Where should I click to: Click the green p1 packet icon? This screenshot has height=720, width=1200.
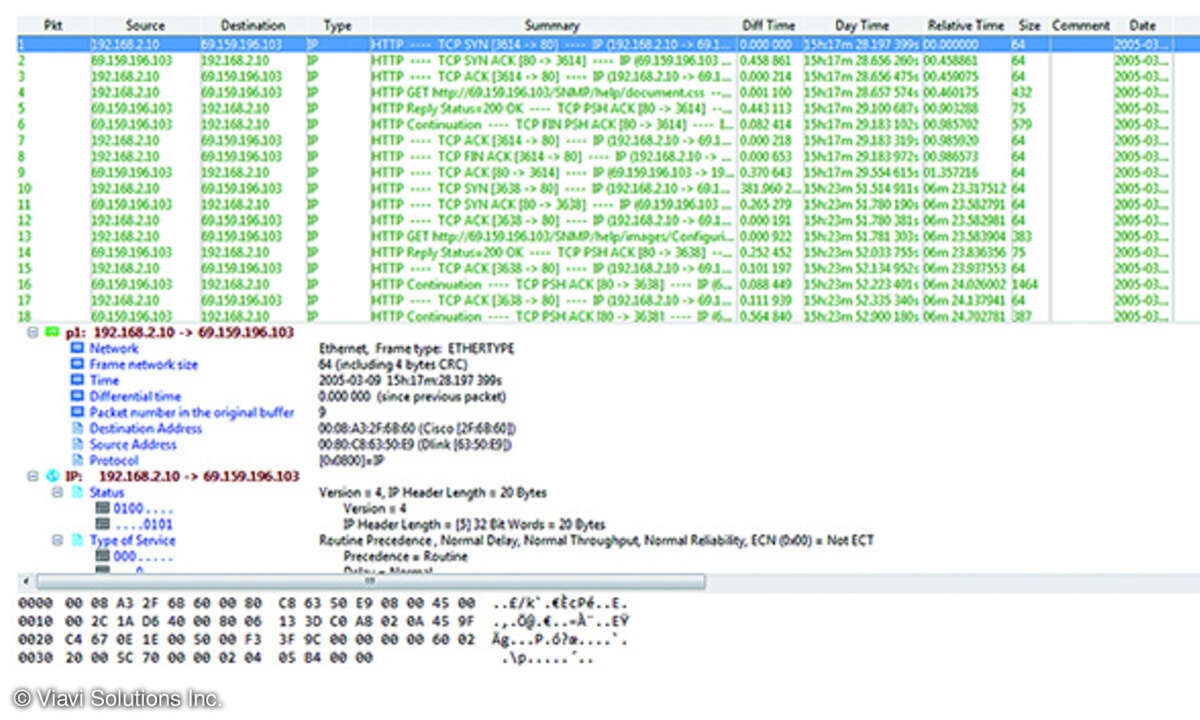click(x=53, y=332)
